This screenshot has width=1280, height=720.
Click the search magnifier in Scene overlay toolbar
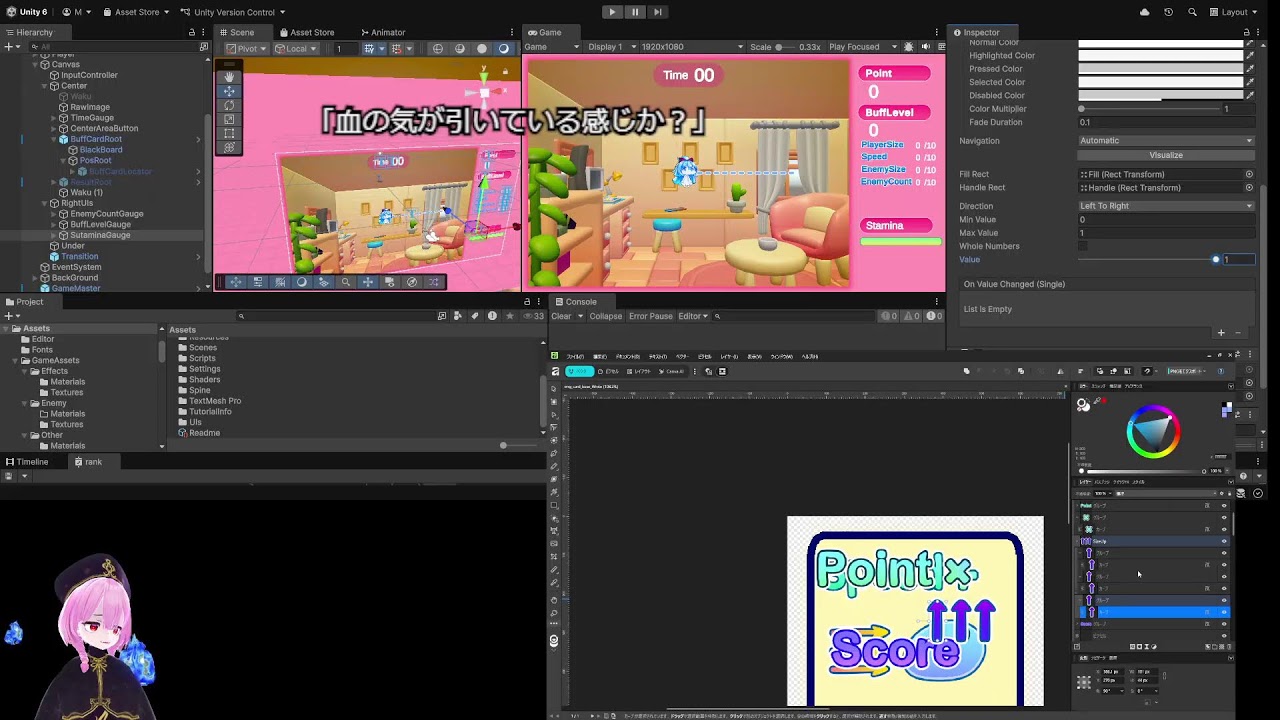345,282
